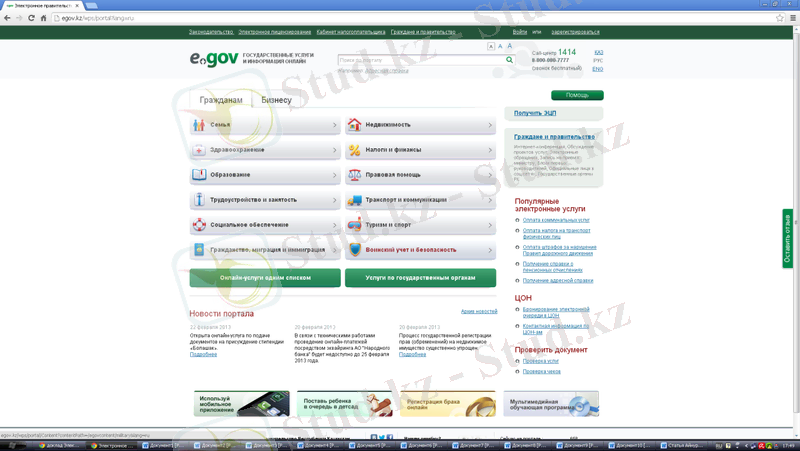
Task: Click the lifebuoy icon for Социальное обеспечение
Action: [199, 224]
